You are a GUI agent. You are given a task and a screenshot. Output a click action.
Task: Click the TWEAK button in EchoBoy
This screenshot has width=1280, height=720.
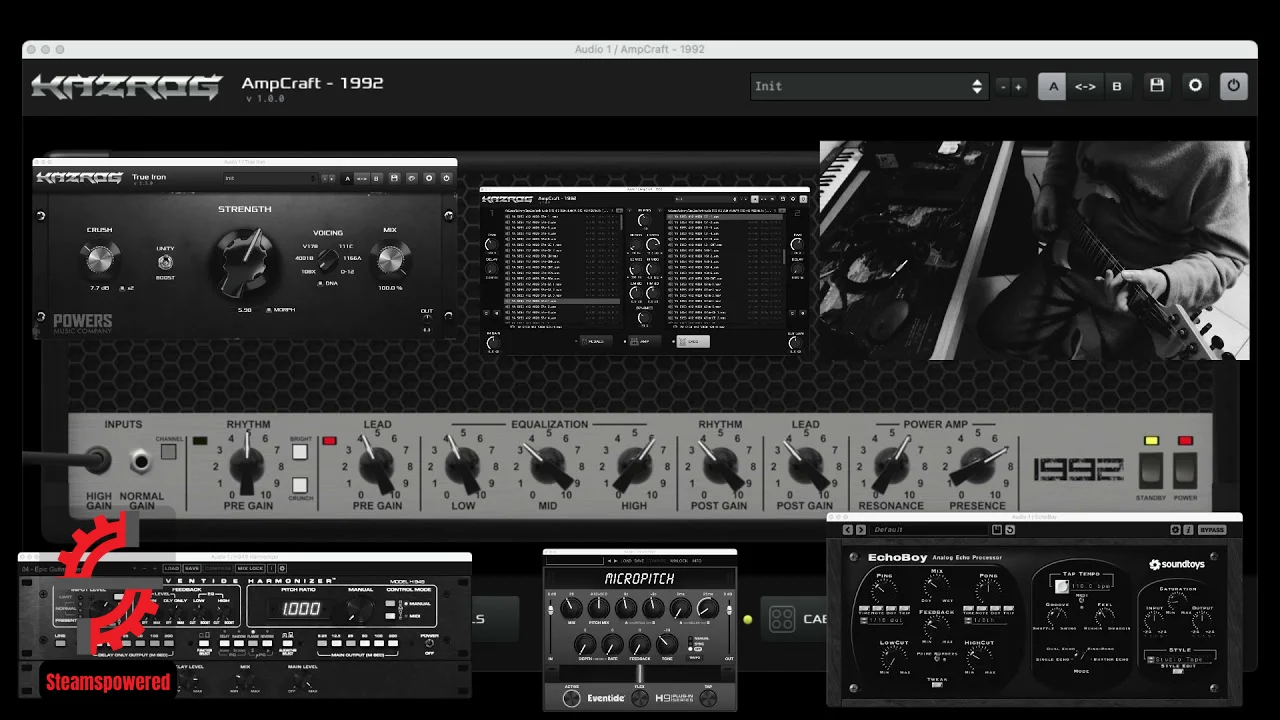pos(937,685)
